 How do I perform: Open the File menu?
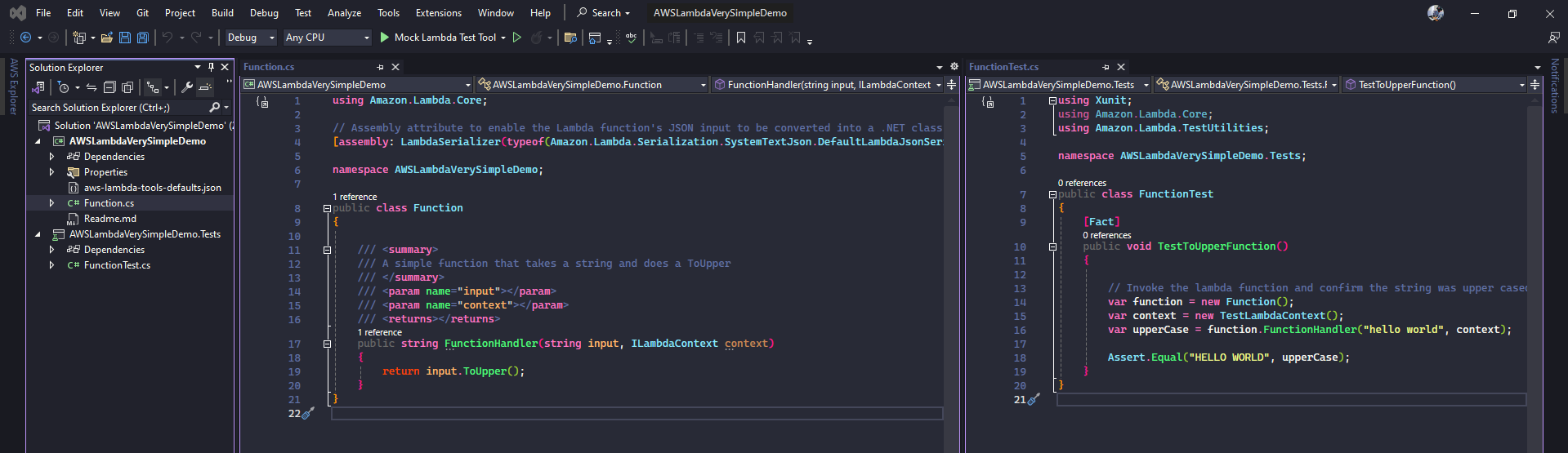pyautogui.click(x=43, y=13)
